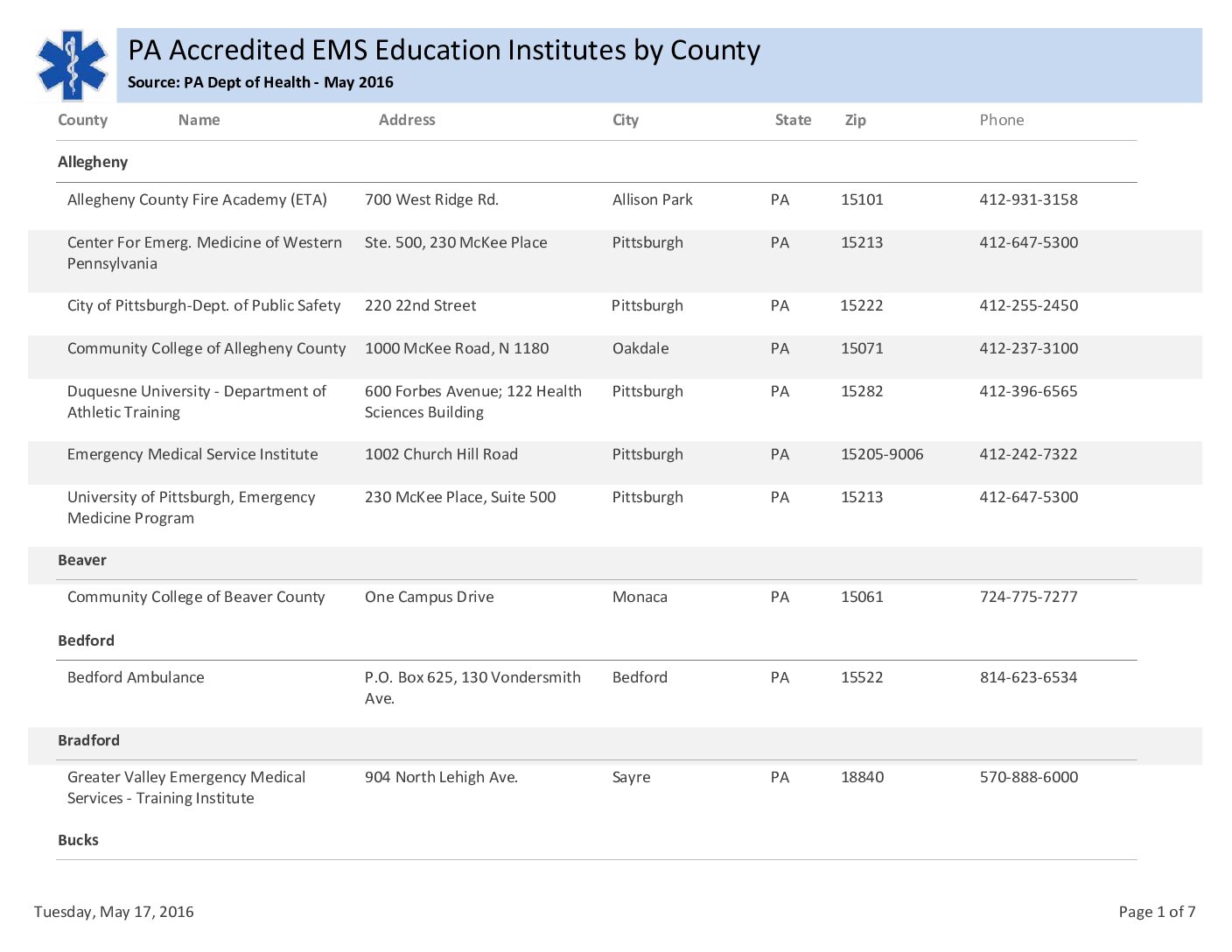Click the blue EMS Star of Life logo
The width and height of the screenshot is (1232, 952).
72,65
